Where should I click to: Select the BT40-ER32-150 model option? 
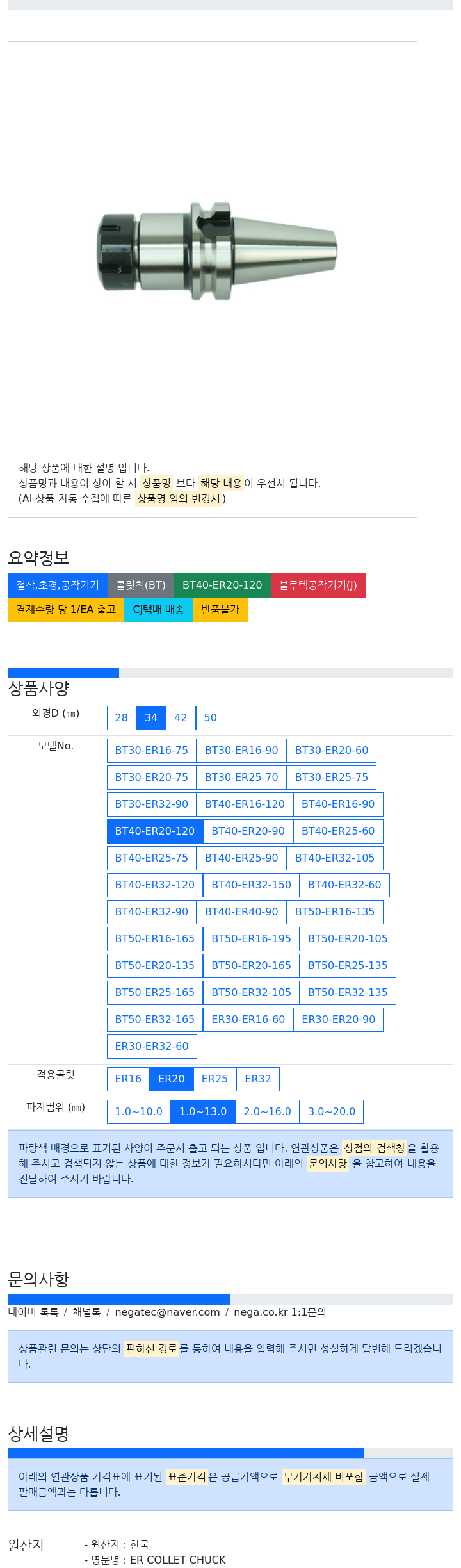[251, 885]
